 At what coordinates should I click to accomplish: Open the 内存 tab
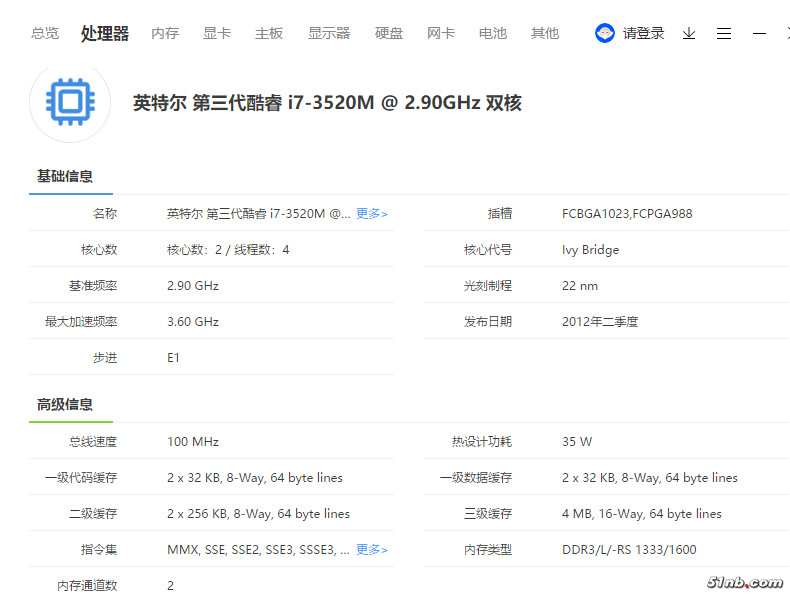165,33
